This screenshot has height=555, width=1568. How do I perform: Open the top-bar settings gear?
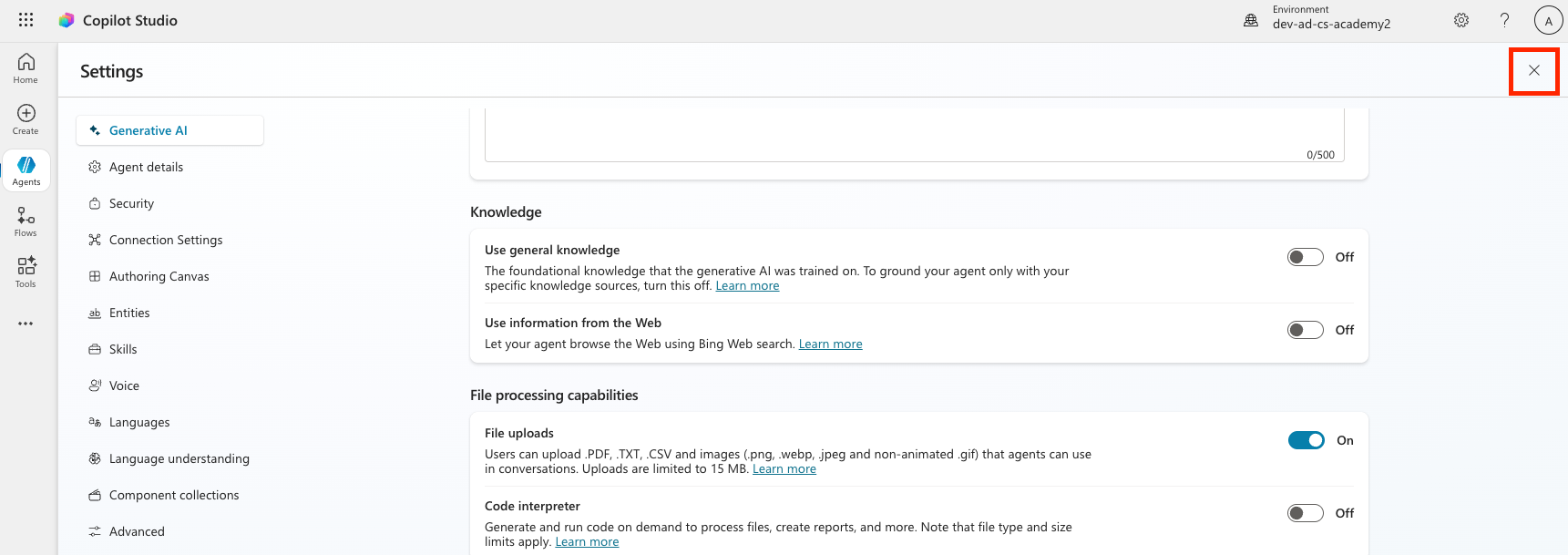[x=1461, y=20]
